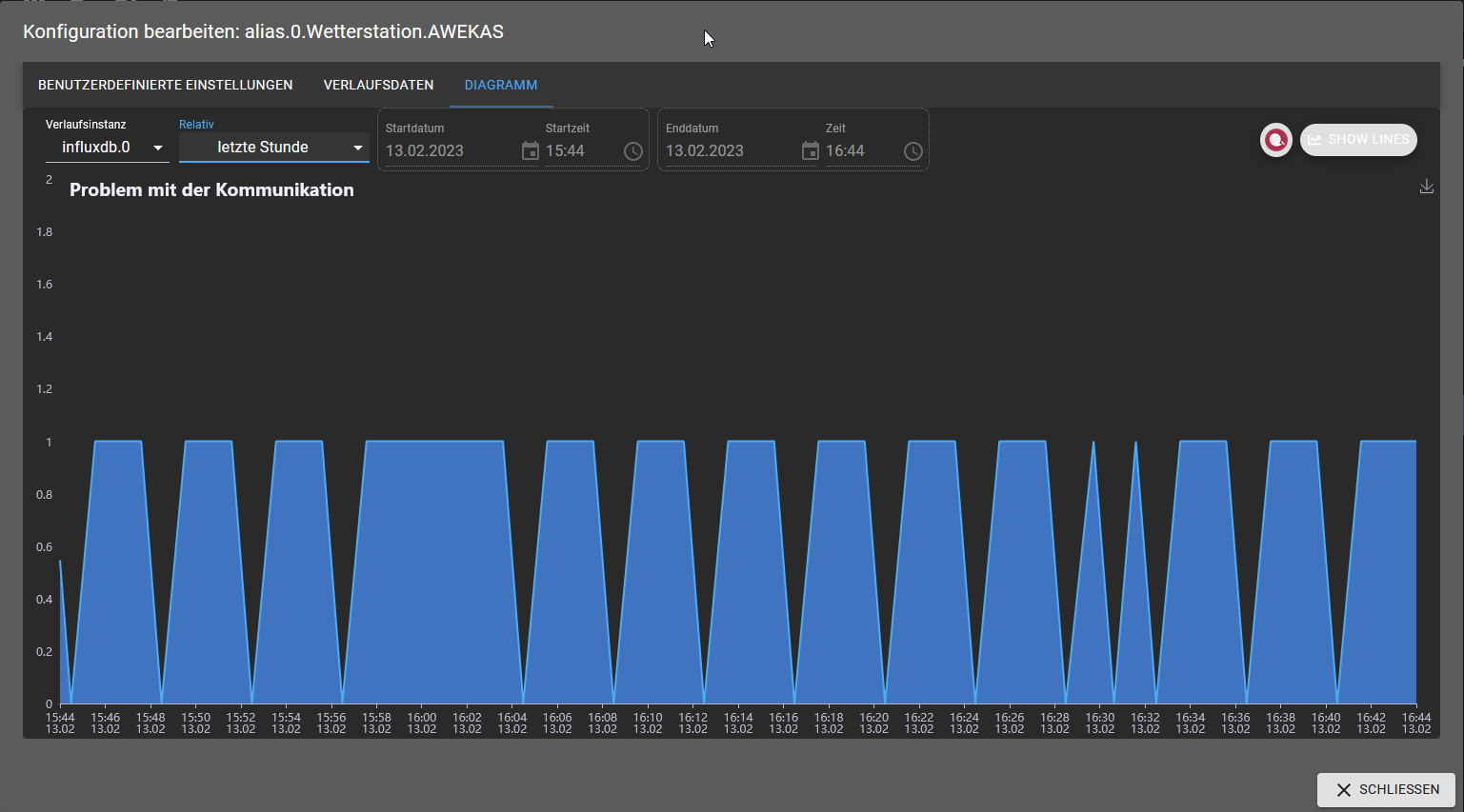The height and width of the screenshot is (812, 1464).
Task: Switch to Benutzerdefinierte Einstellungen tab
Action: point(166,85)
